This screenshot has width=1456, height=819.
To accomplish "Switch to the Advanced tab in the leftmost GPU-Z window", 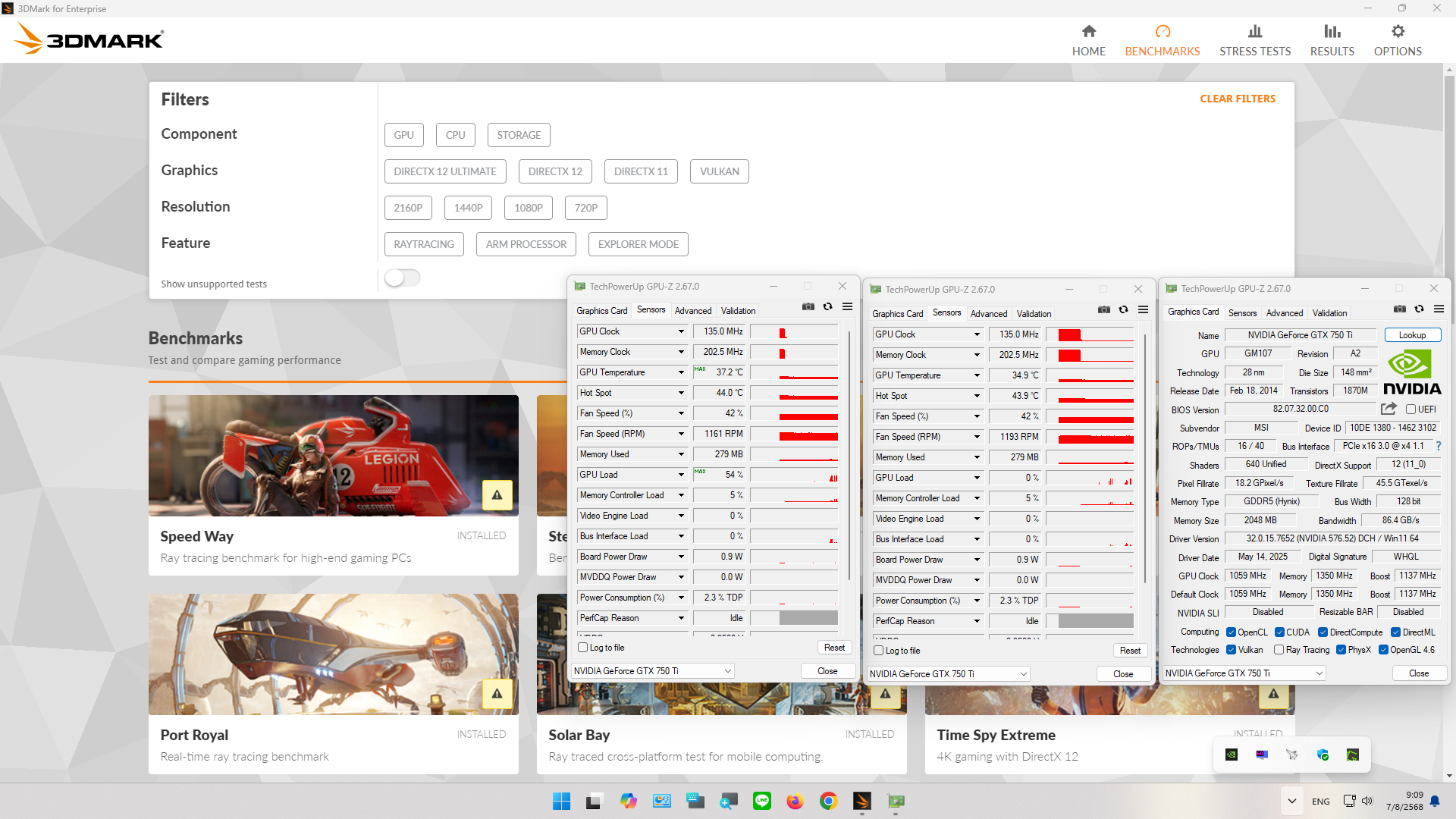I will 692,311.
